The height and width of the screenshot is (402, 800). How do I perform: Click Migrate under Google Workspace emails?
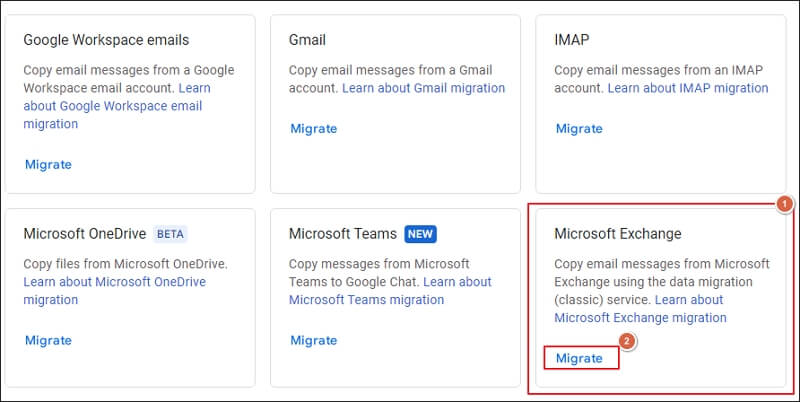(48, 164)
